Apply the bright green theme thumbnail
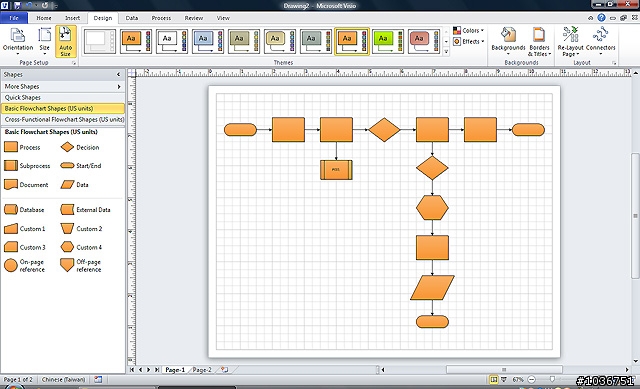This screenshot has width=640, height=389. (387, 41)
